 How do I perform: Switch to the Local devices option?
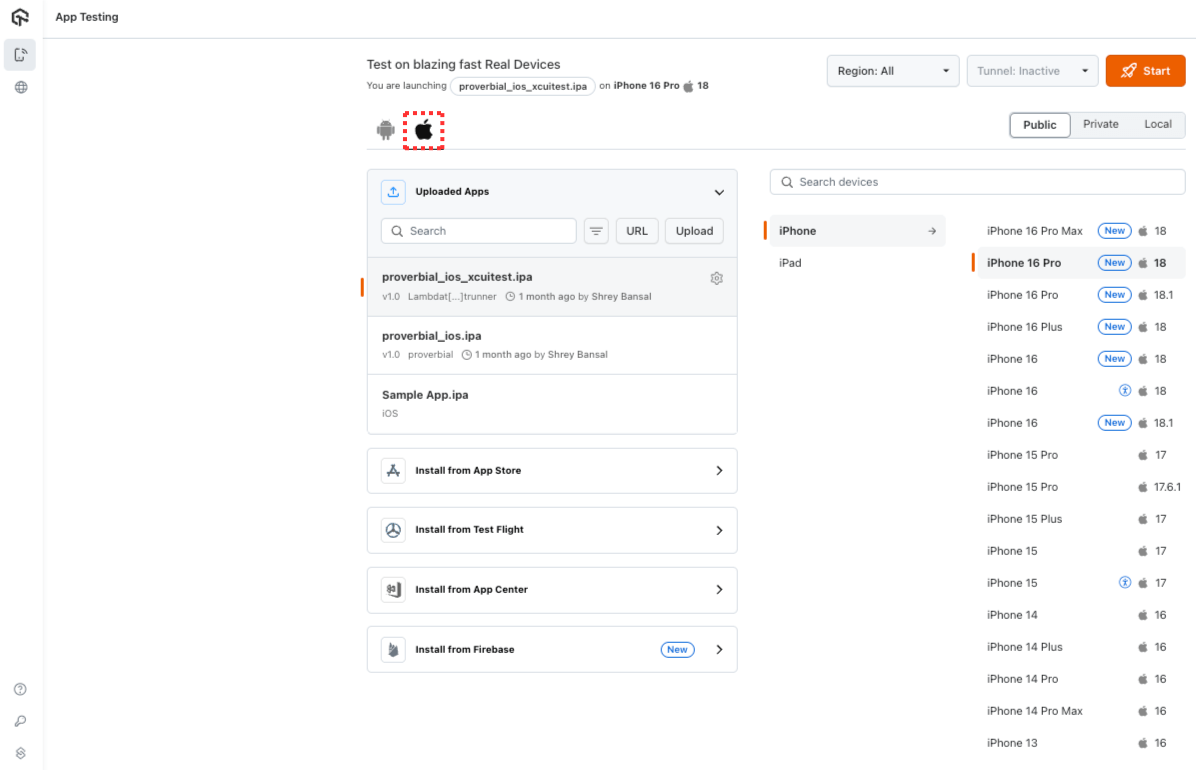click(1157, 125)
